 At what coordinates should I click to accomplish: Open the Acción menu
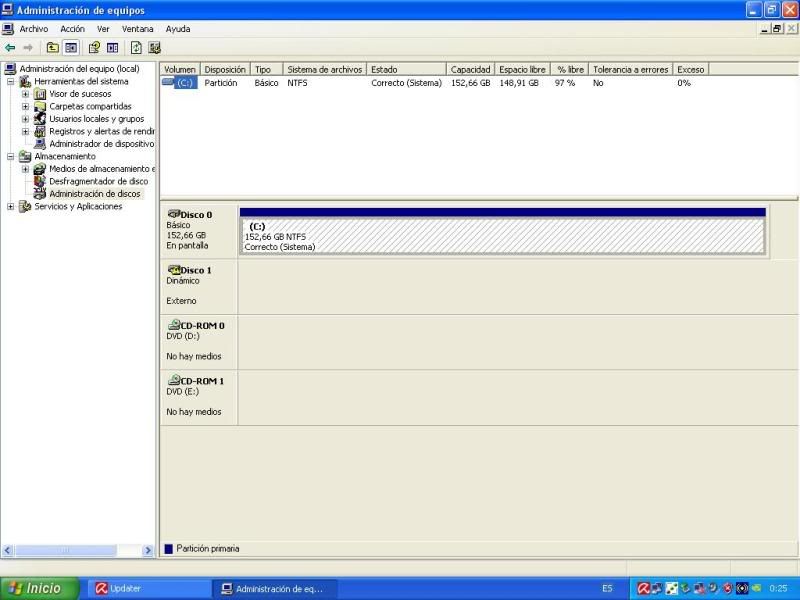72,29
